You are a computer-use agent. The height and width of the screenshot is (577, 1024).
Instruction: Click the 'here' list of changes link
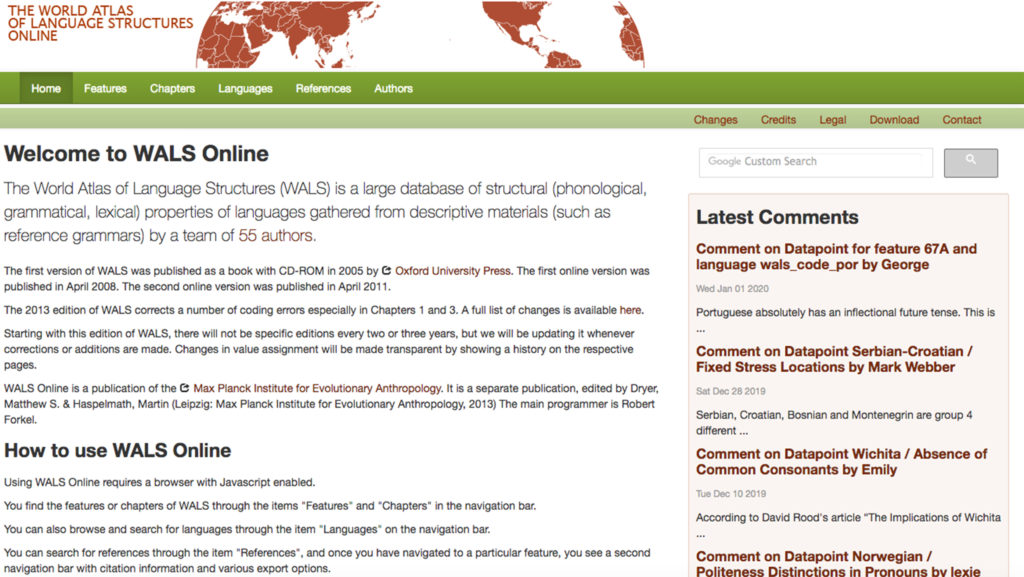point(630,310)
